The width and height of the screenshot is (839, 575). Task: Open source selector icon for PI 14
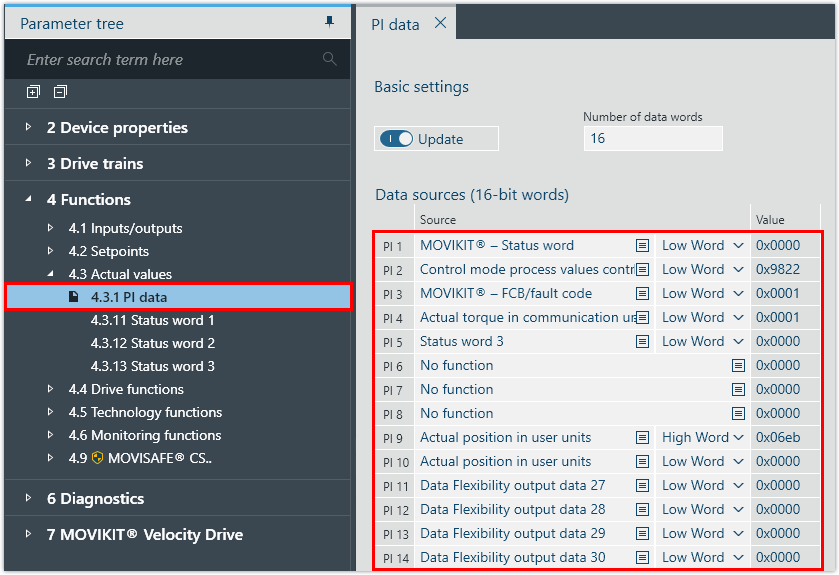click(x=643, y=558)
